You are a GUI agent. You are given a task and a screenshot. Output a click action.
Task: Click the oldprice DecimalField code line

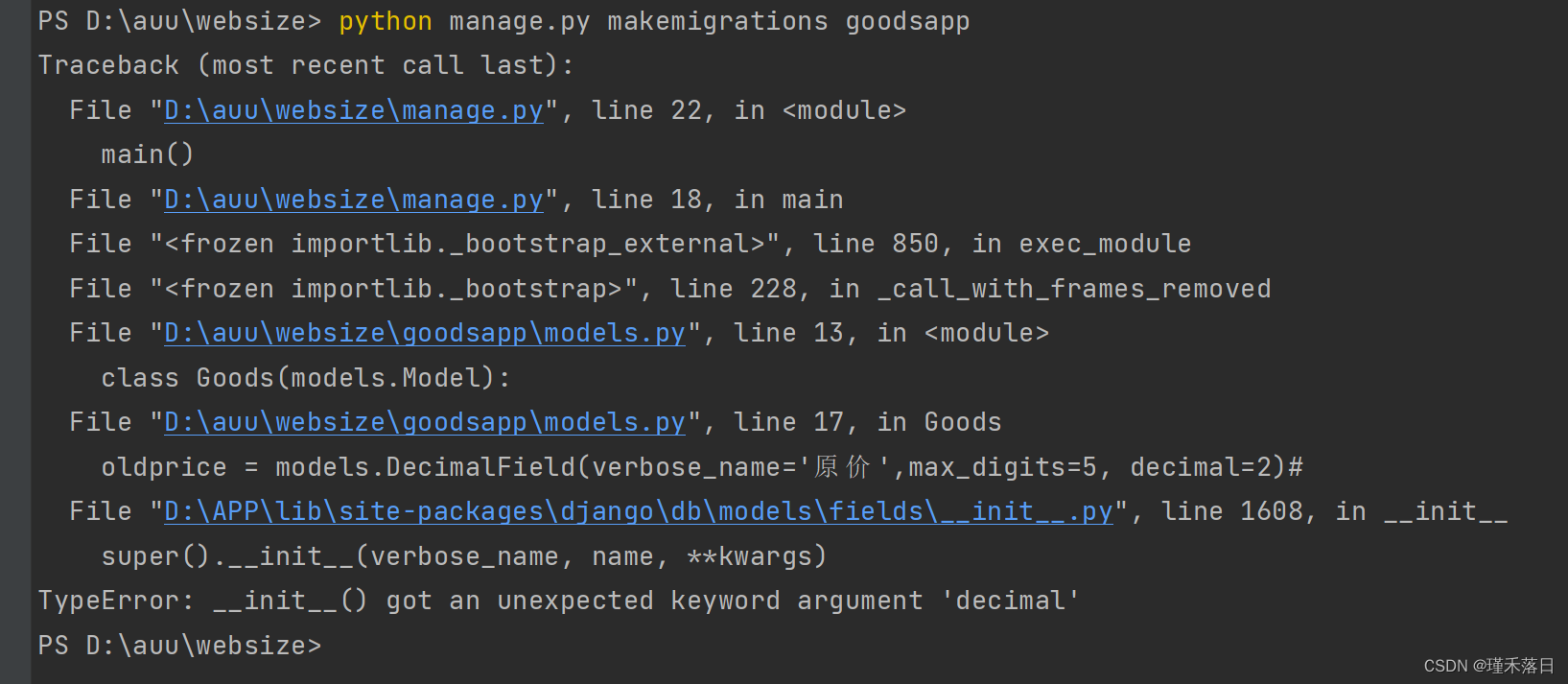[702, 467]
